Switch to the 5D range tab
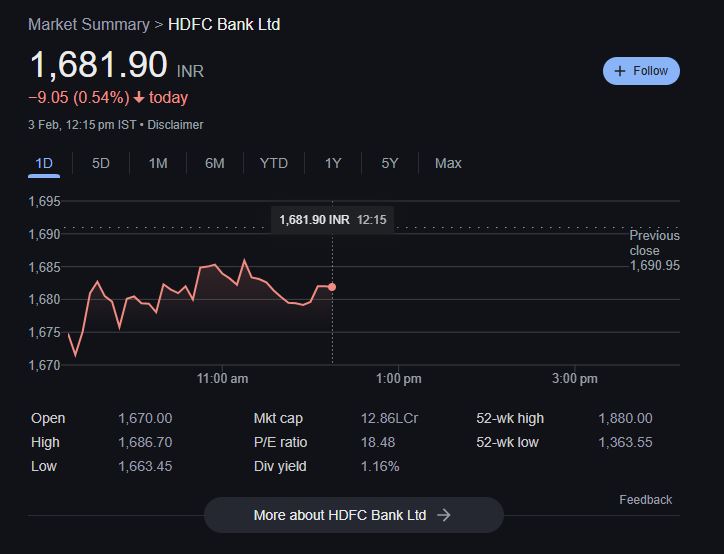The height and width of the screenshot is (554, 724). (101, 163)
